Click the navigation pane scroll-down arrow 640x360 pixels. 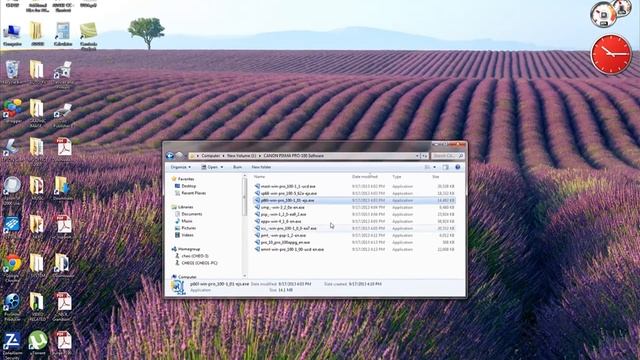[x=244, y=276]
